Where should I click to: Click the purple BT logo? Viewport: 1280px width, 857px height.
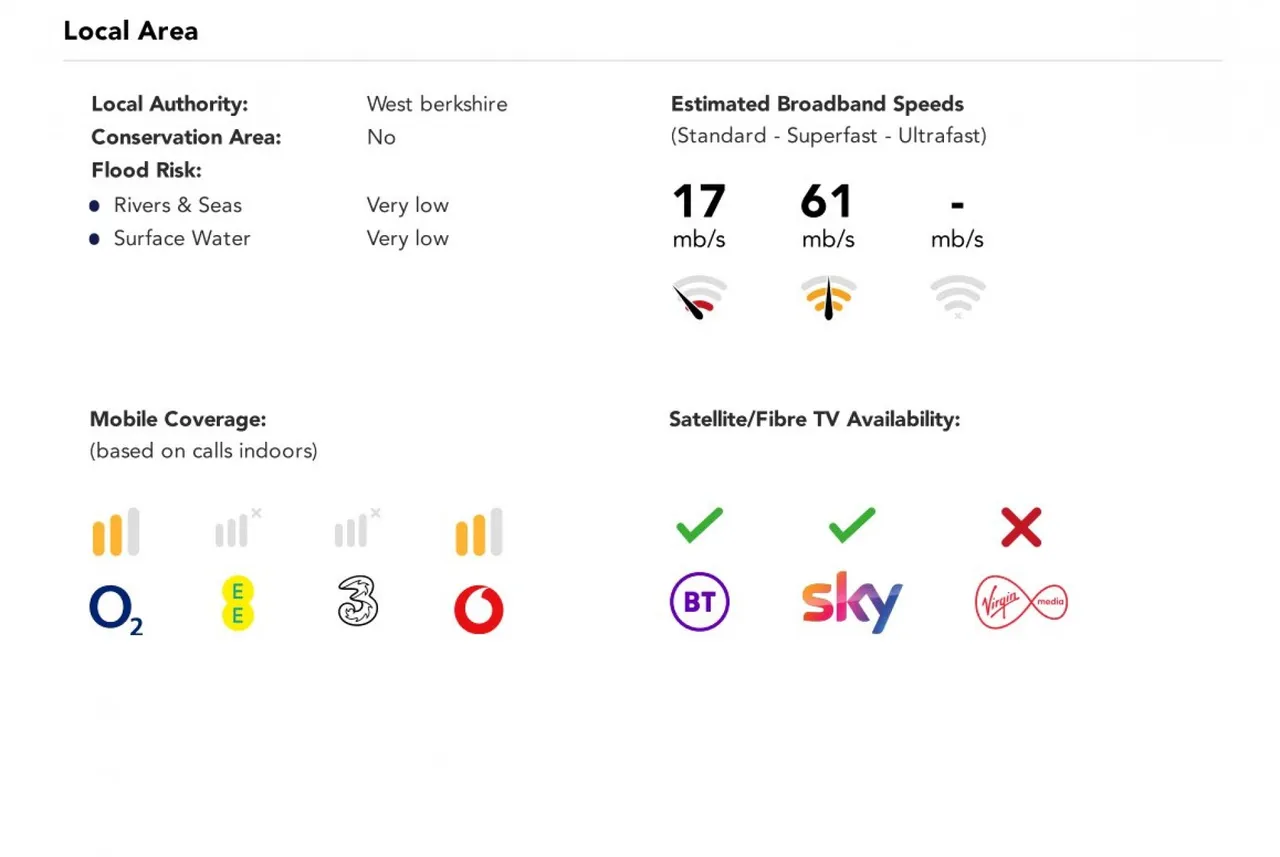(x=699, y=603)
